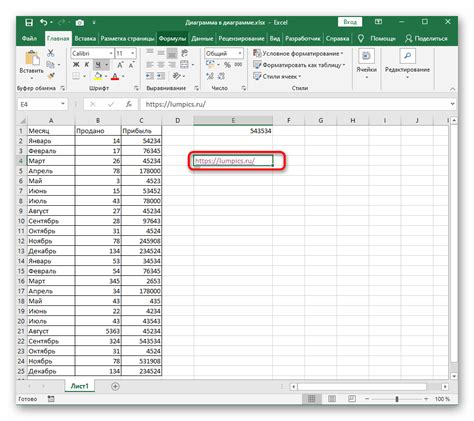Screen dimensions: 474x421
Task: Click the Undo arrow icon
Action: (x=44, y=22)
